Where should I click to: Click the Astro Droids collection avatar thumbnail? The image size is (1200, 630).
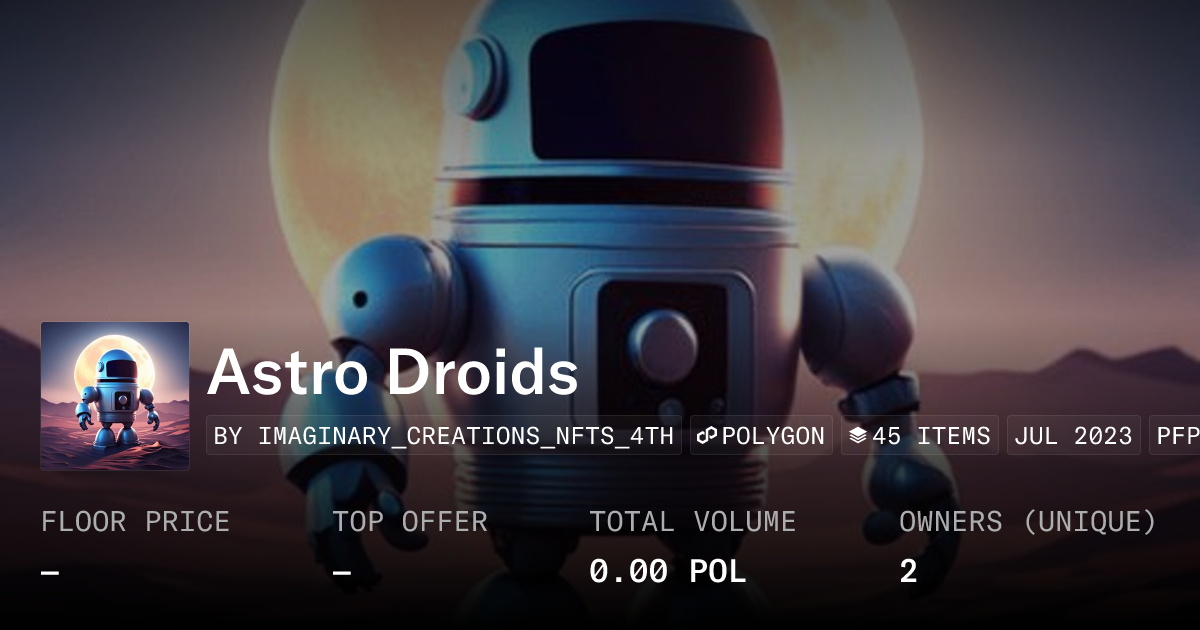pyautogui.click(x=115, y=396)
